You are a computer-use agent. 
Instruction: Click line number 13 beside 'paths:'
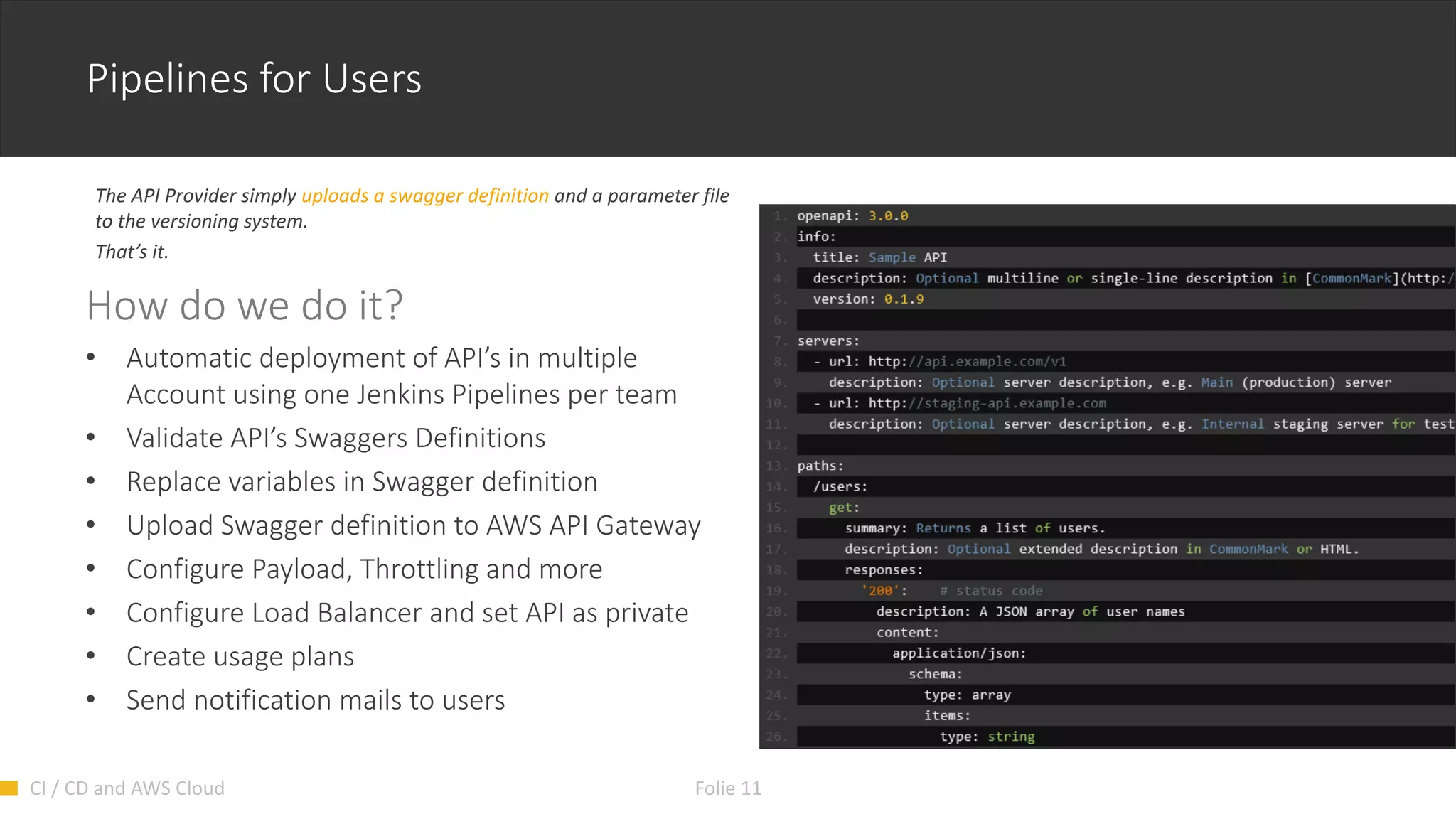pos(775,466)
